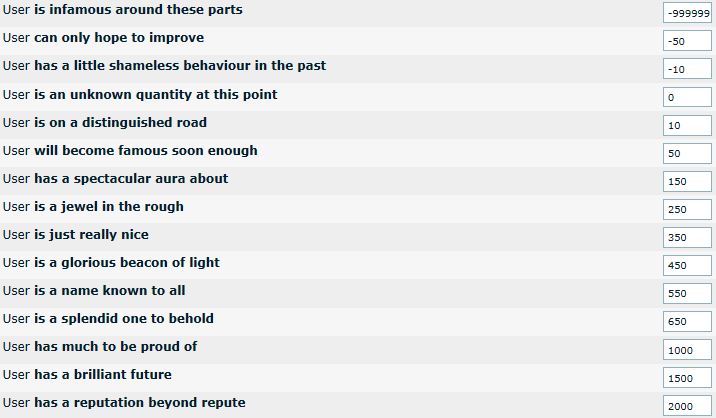Click the unknown quantity field showing 0
Image resolution: width=716 pixels, height=418 pixels.
686,97
